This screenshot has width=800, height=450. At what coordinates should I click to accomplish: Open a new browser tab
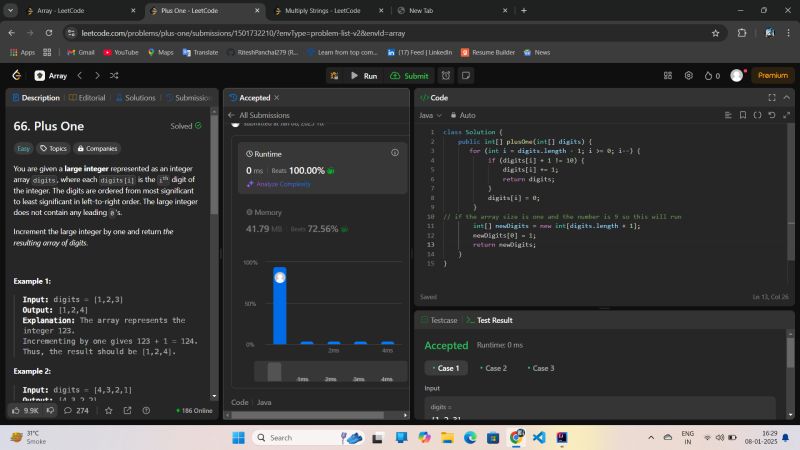tap(523, 10)
